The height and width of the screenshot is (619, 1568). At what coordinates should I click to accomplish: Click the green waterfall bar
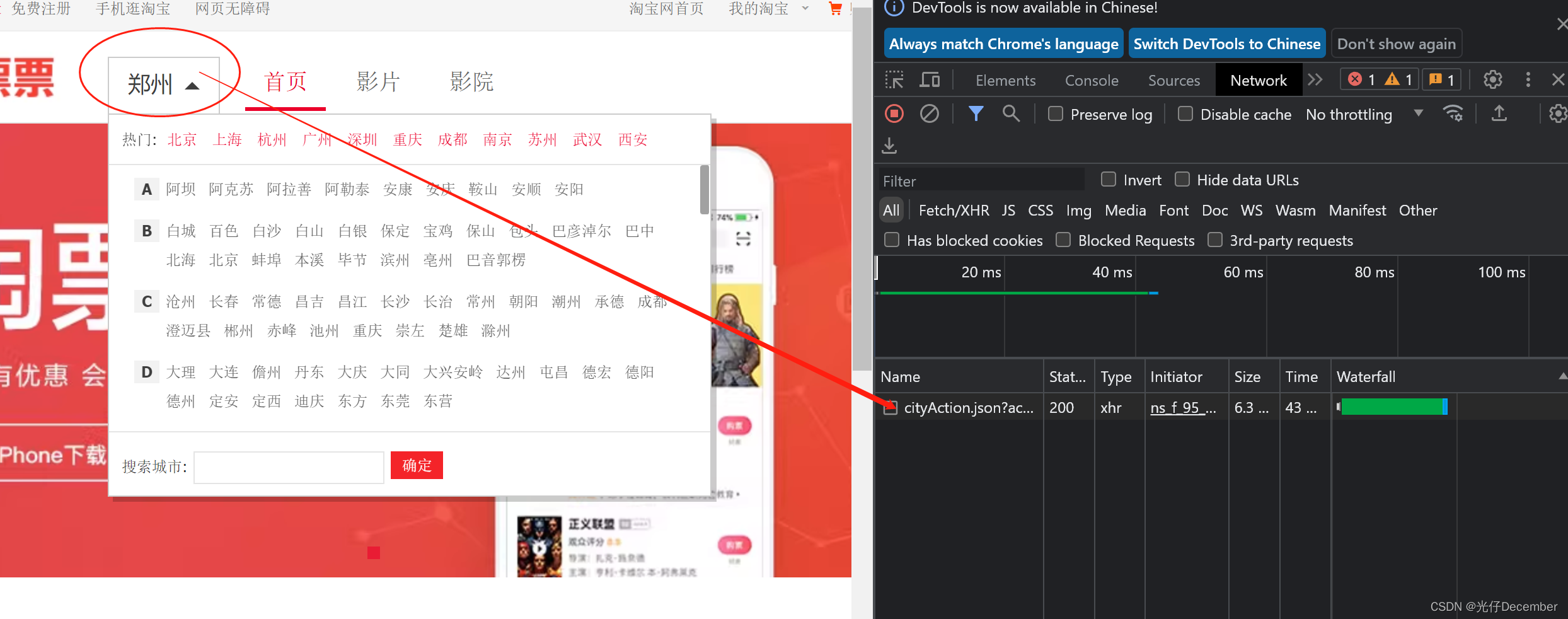tap(1392, 407)
